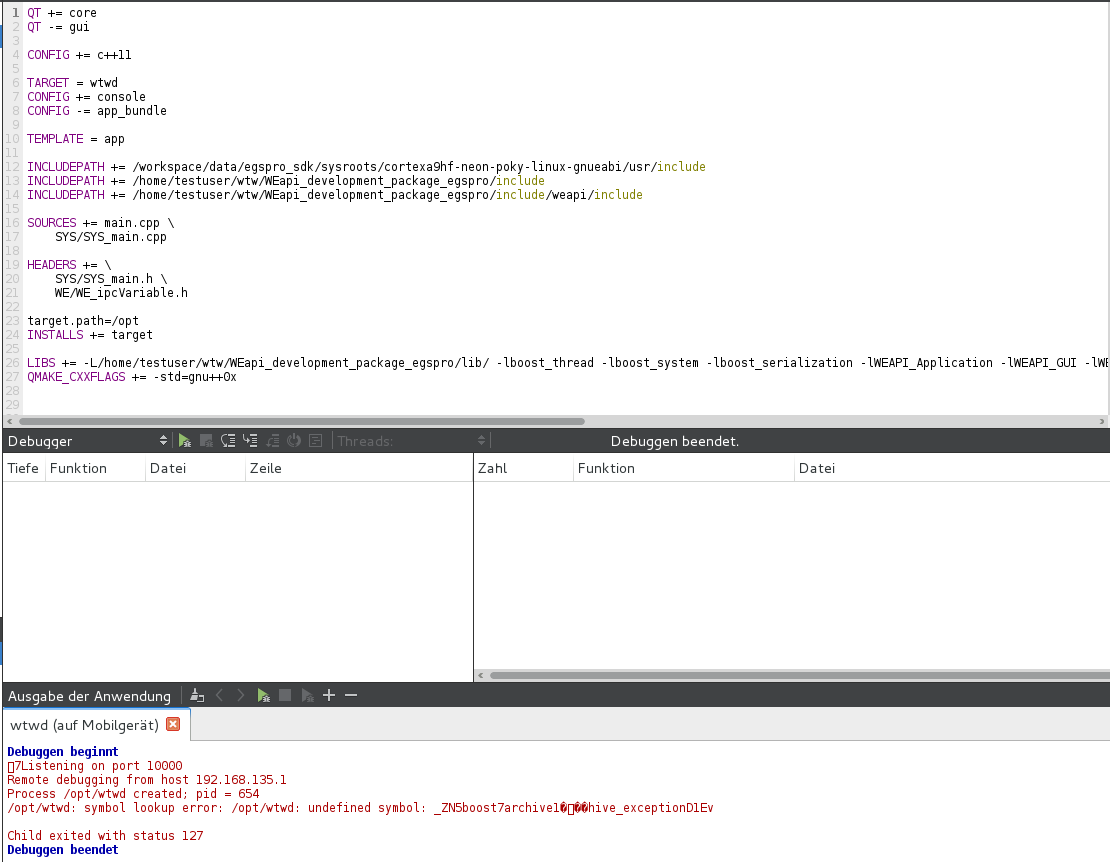Click 'QT -= gui' on line 2

pos(58,27)
